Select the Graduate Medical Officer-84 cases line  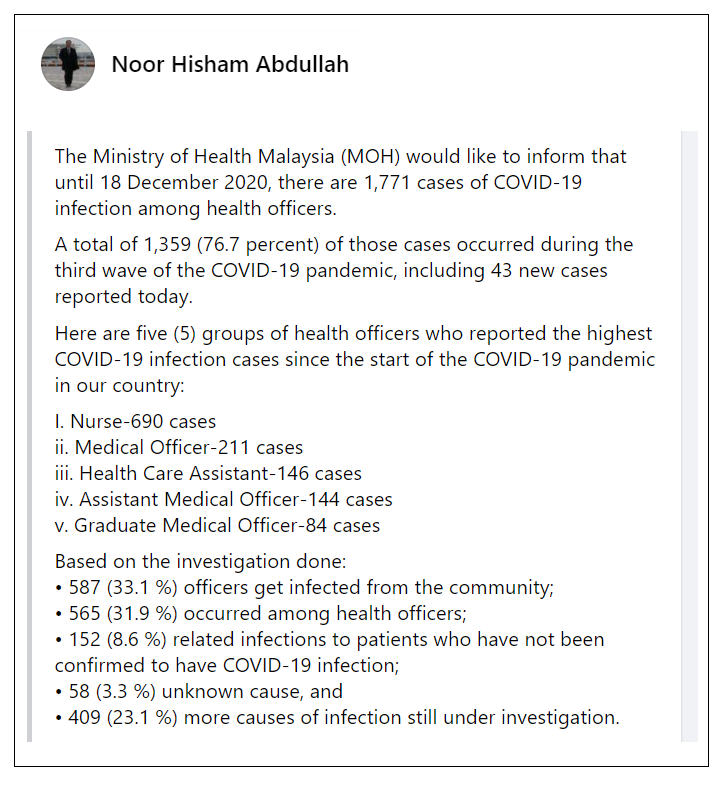(217, 525)
